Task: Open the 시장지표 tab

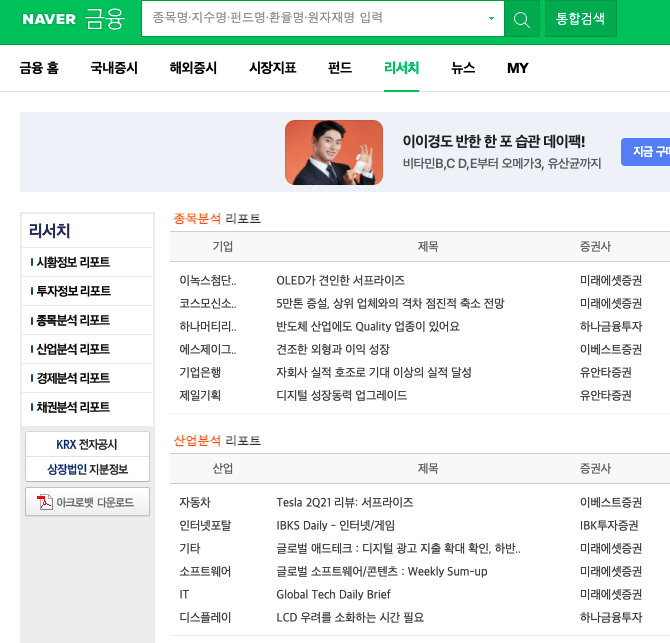Action: pyautogui.click(x=273, y=68)
